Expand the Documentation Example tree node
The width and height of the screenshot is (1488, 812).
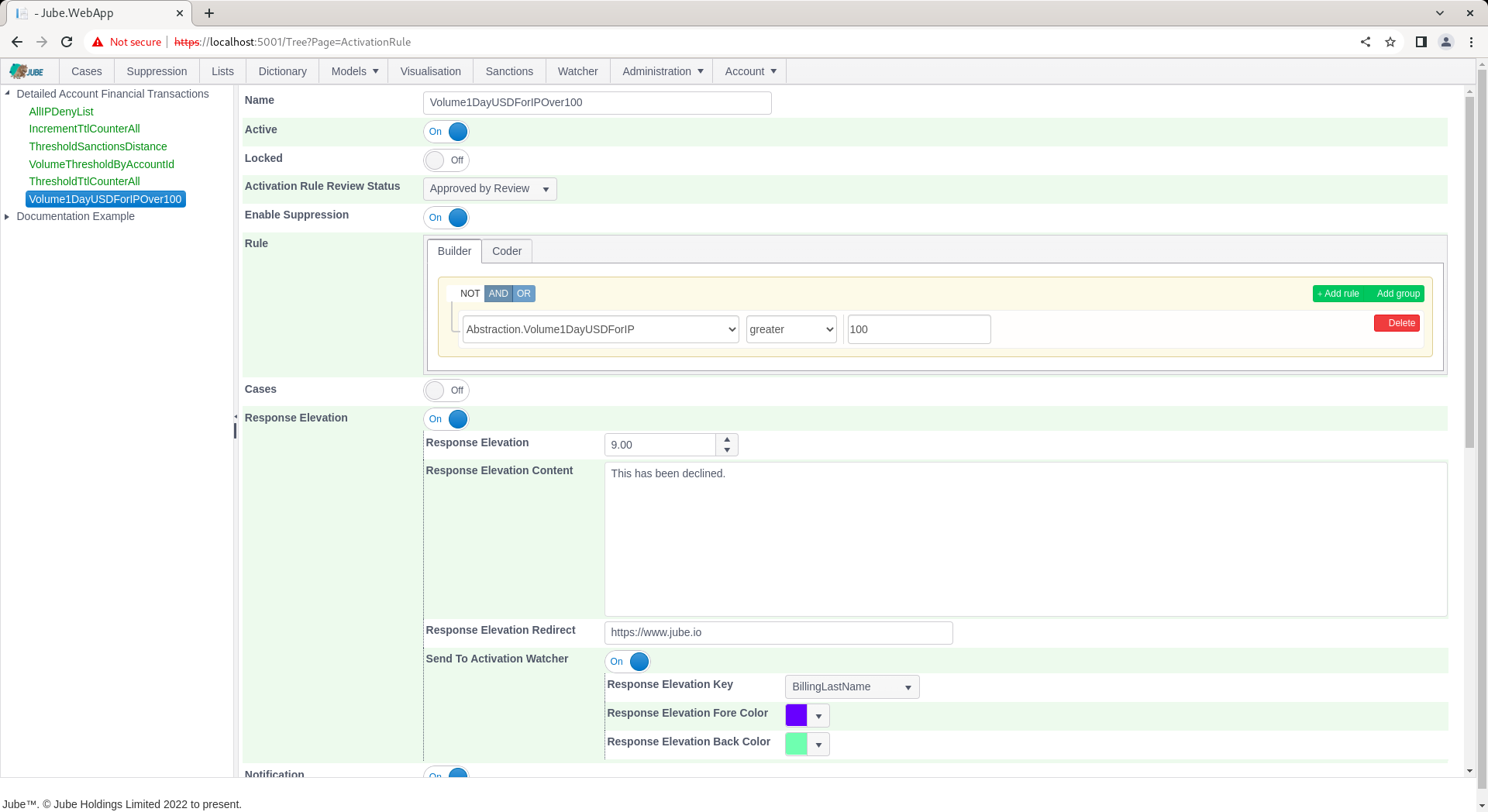click(8, 216)
